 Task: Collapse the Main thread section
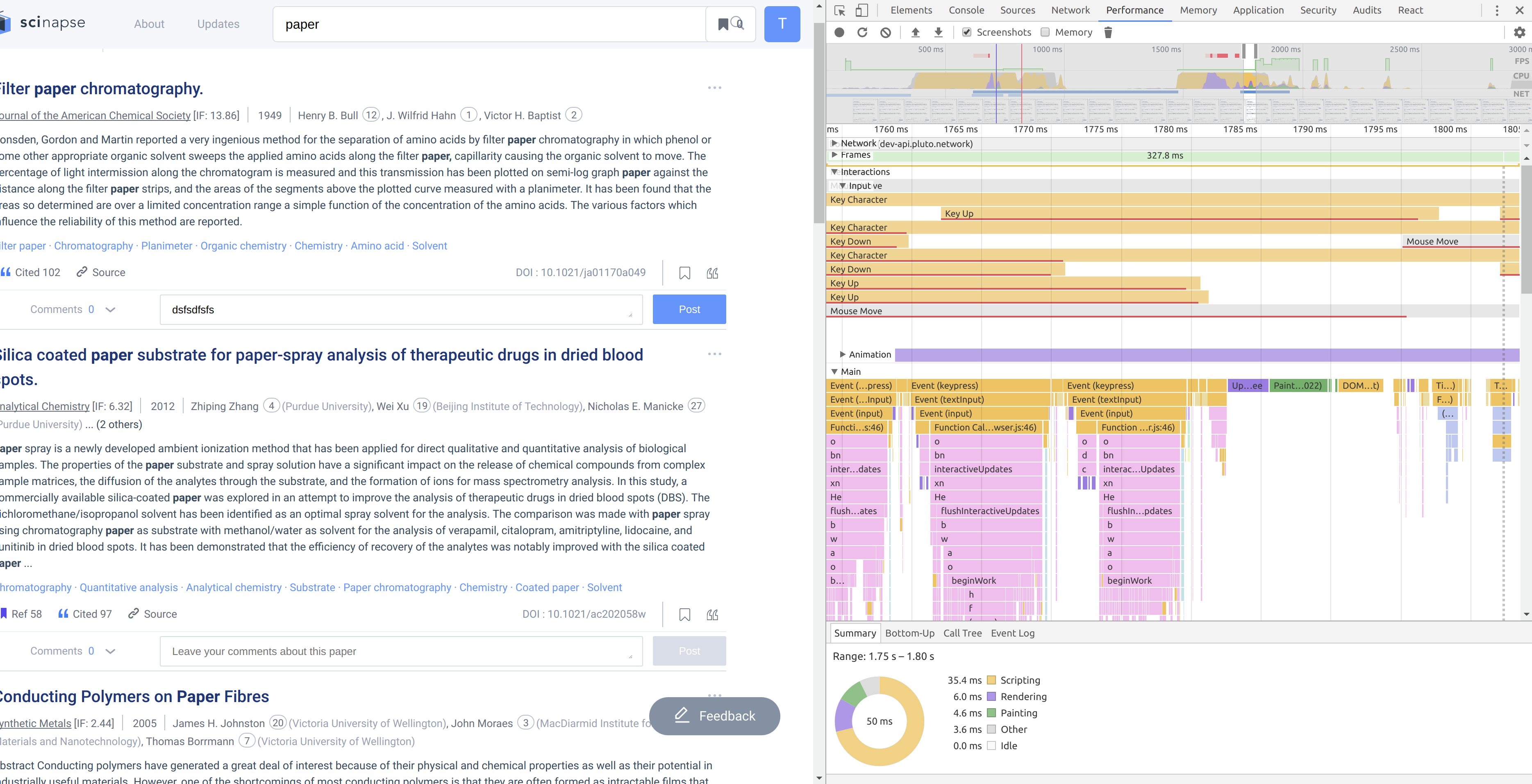tap(834, 372)
